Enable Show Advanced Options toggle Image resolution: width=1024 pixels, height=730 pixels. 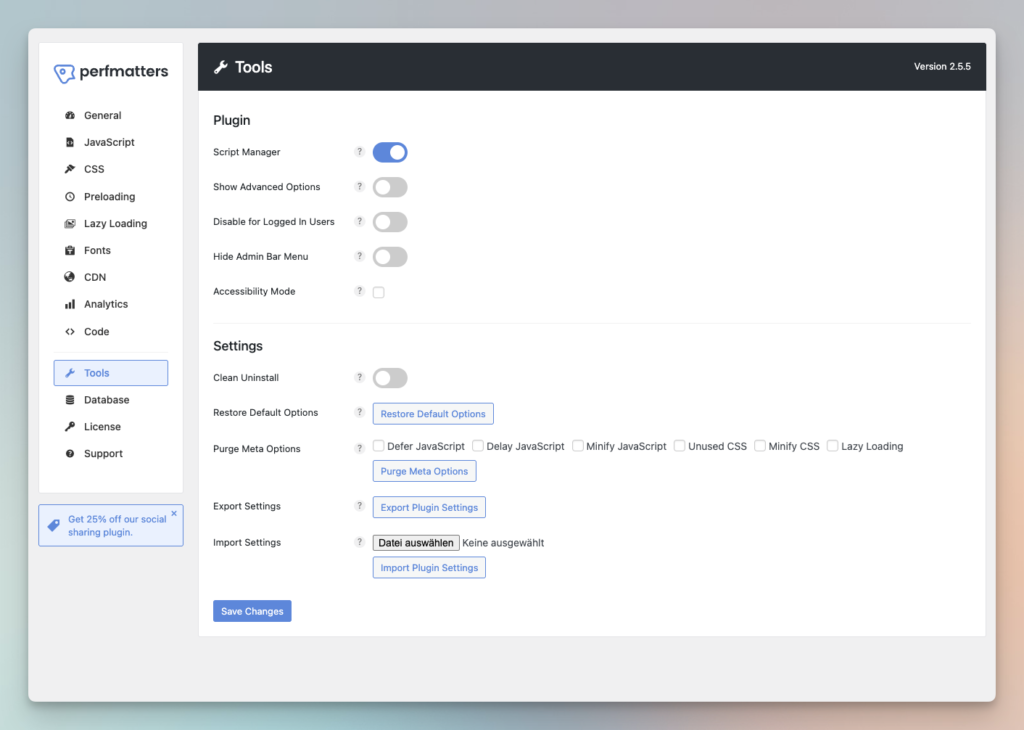tap(390, 187)
